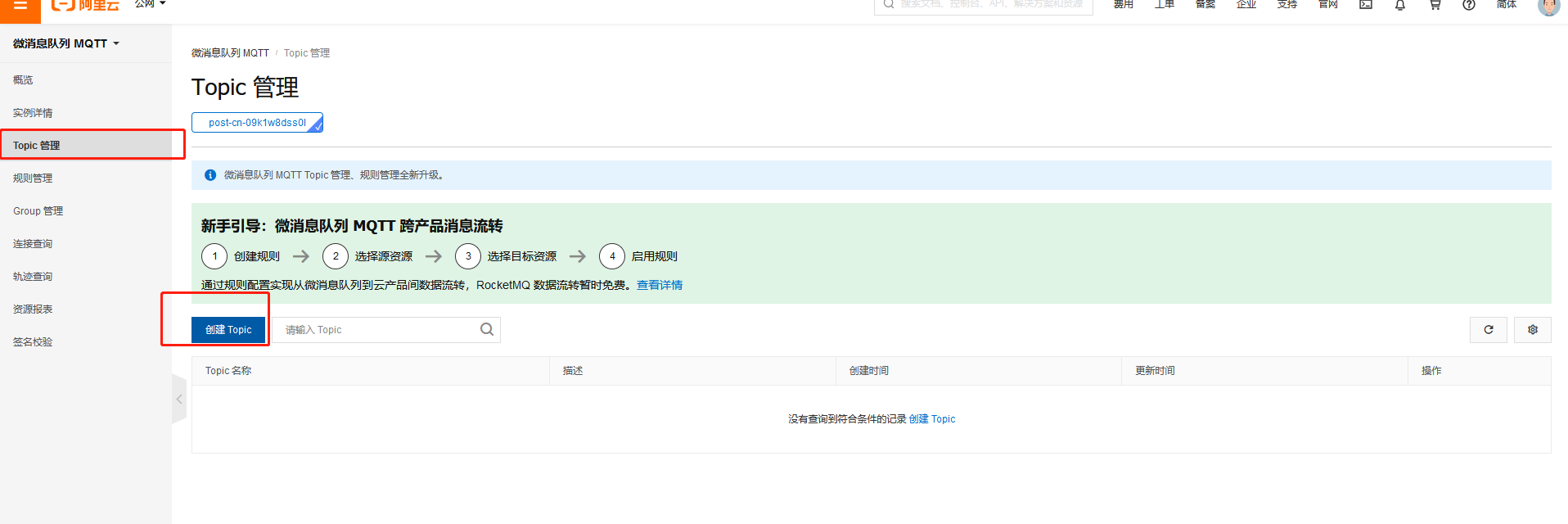Screen dimensions: 1568x524
Task: Collapse the left sidebar with arrow handle
Action: (179, 399)
